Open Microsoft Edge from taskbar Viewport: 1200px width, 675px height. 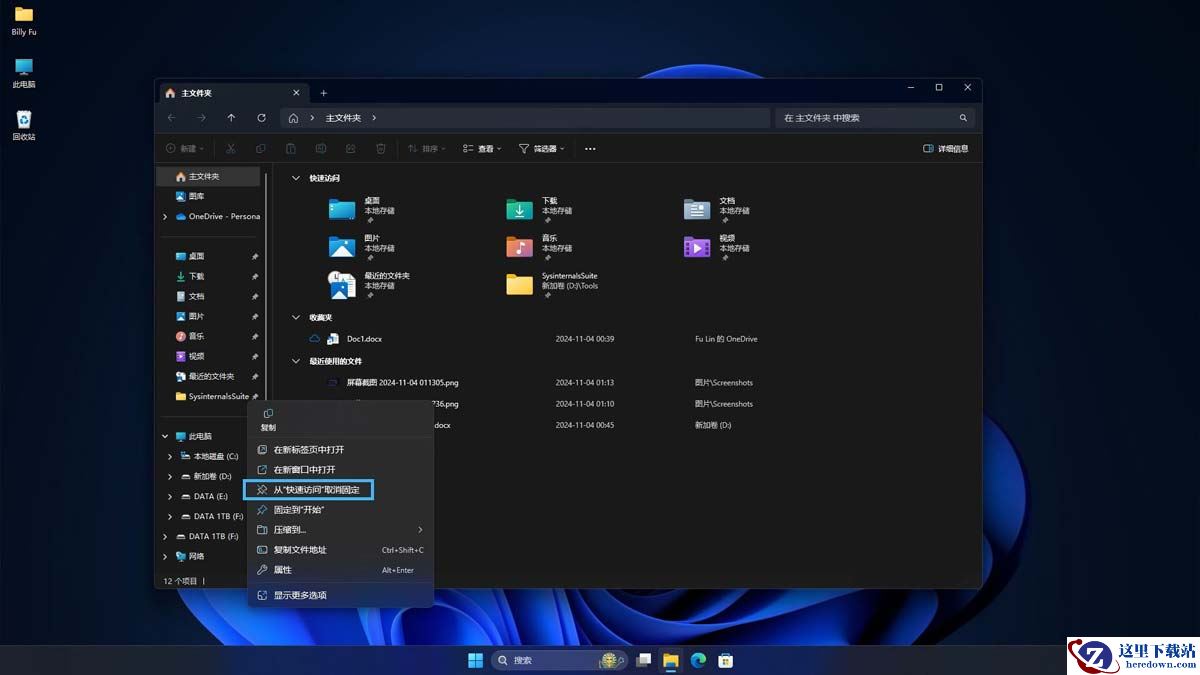tap(699, 660)
